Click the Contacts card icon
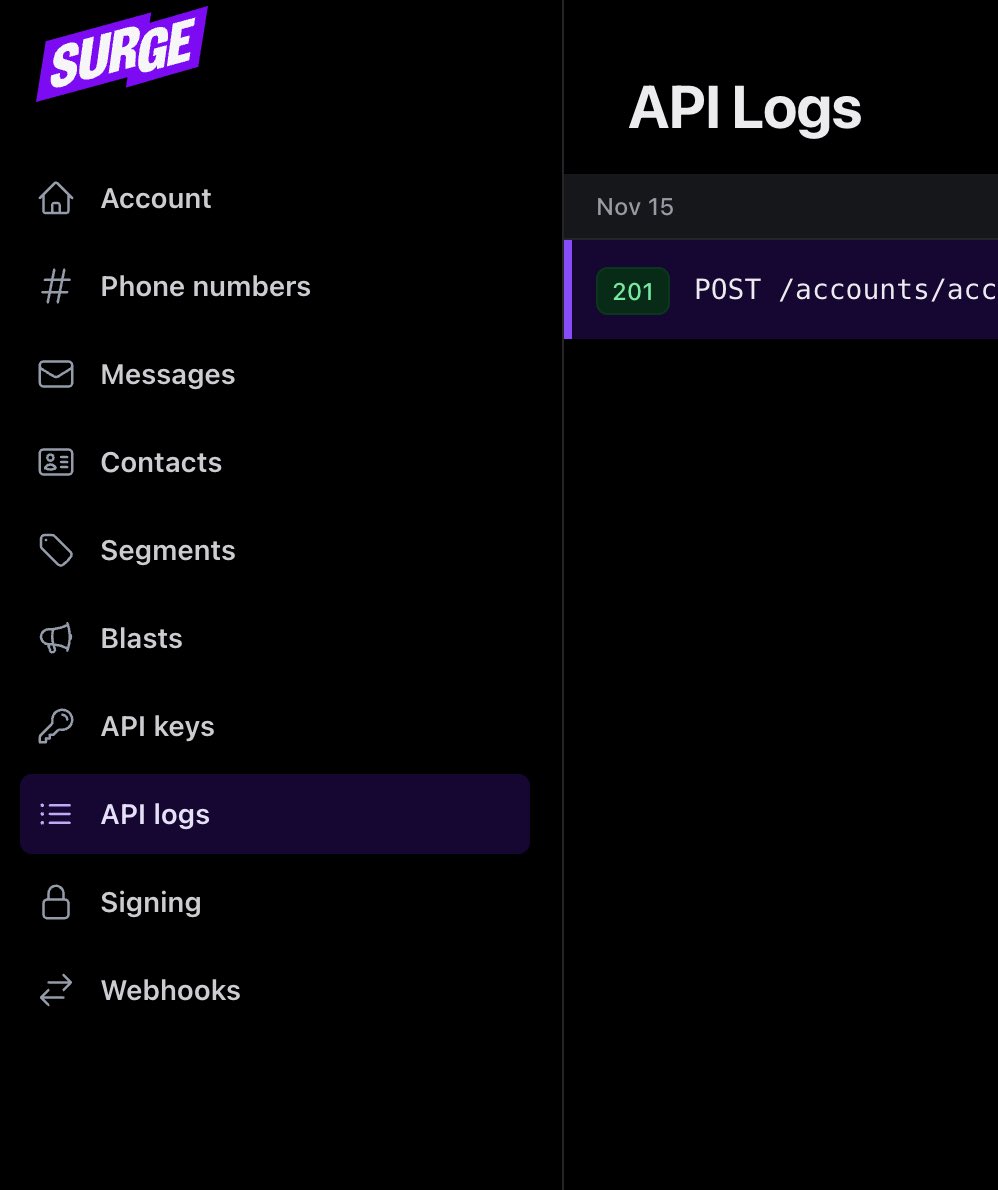 tap(56, 462)
